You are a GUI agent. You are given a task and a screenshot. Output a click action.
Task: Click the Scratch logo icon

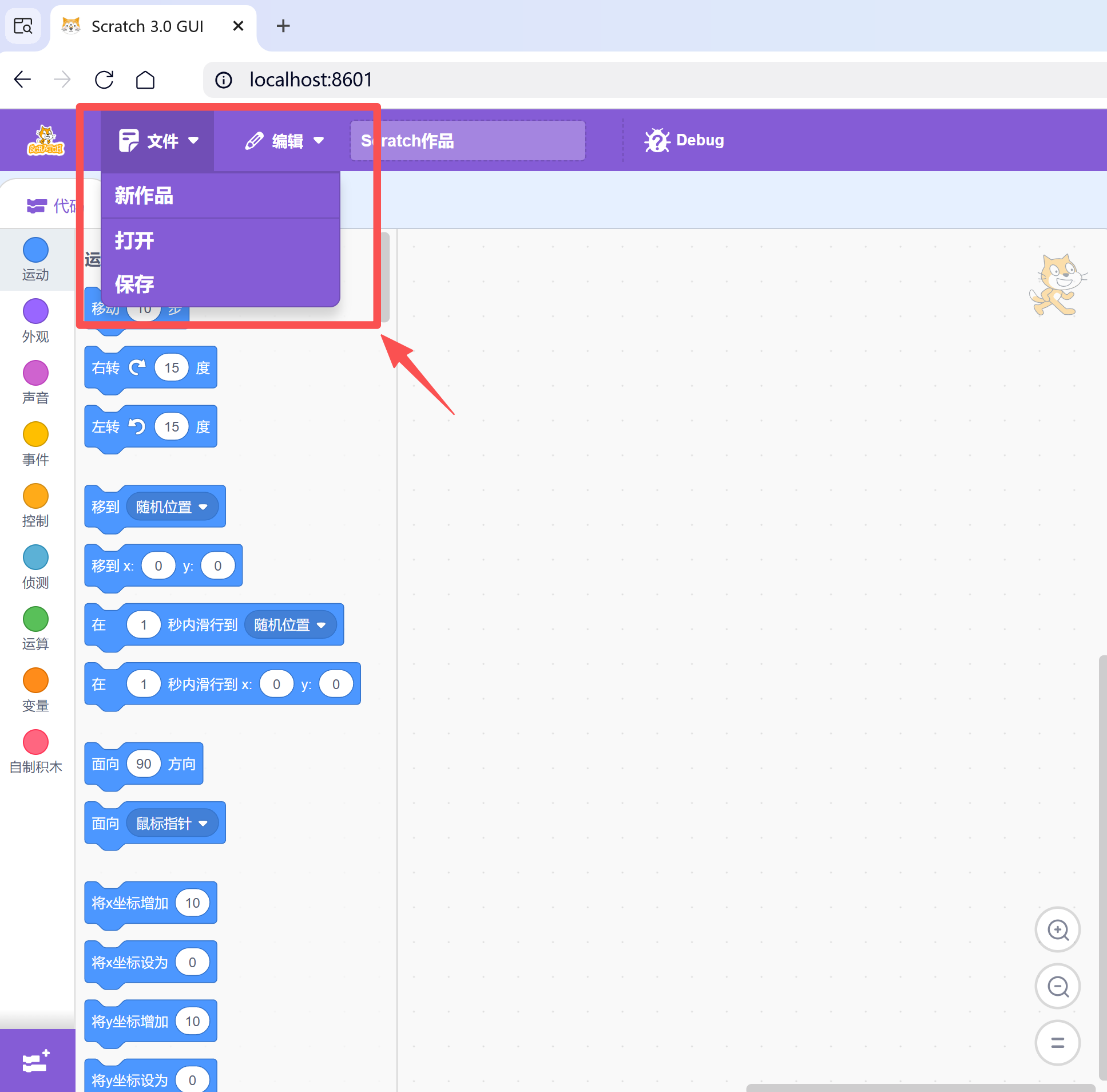[46, 141]
